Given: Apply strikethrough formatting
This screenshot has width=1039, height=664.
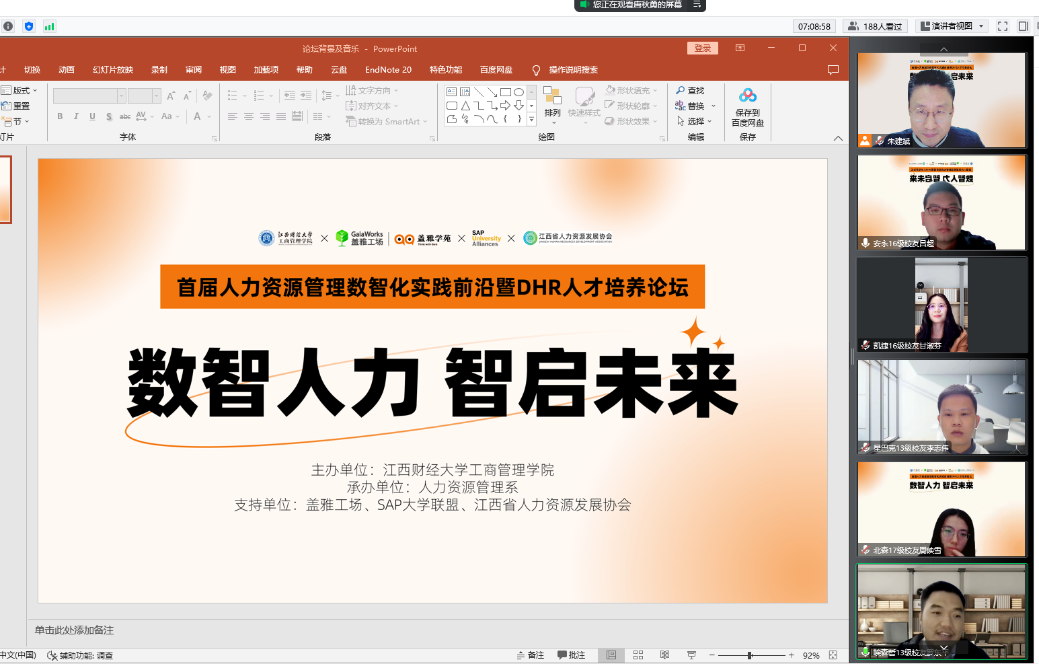Looking at the screenshot, I should (125, 117).
